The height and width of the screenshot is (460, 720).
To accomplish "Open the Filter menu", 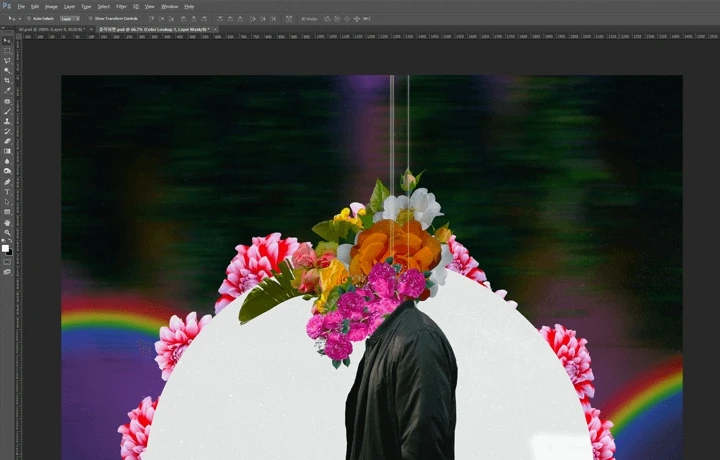I will 121,7.
